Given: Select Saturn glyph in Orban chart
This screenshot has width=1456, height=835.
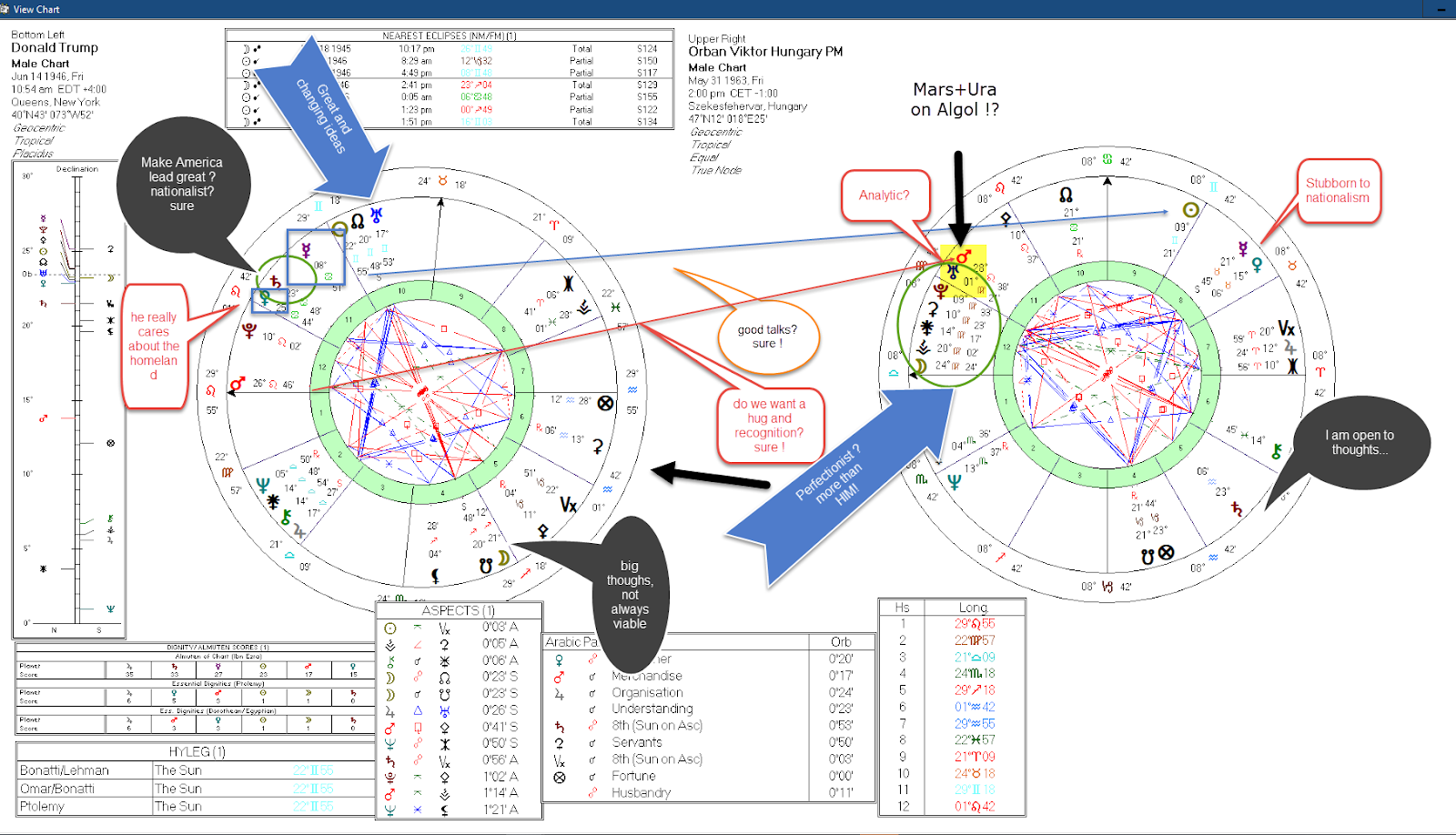Looking at the screenshot, I should (x=1236, y=509).
